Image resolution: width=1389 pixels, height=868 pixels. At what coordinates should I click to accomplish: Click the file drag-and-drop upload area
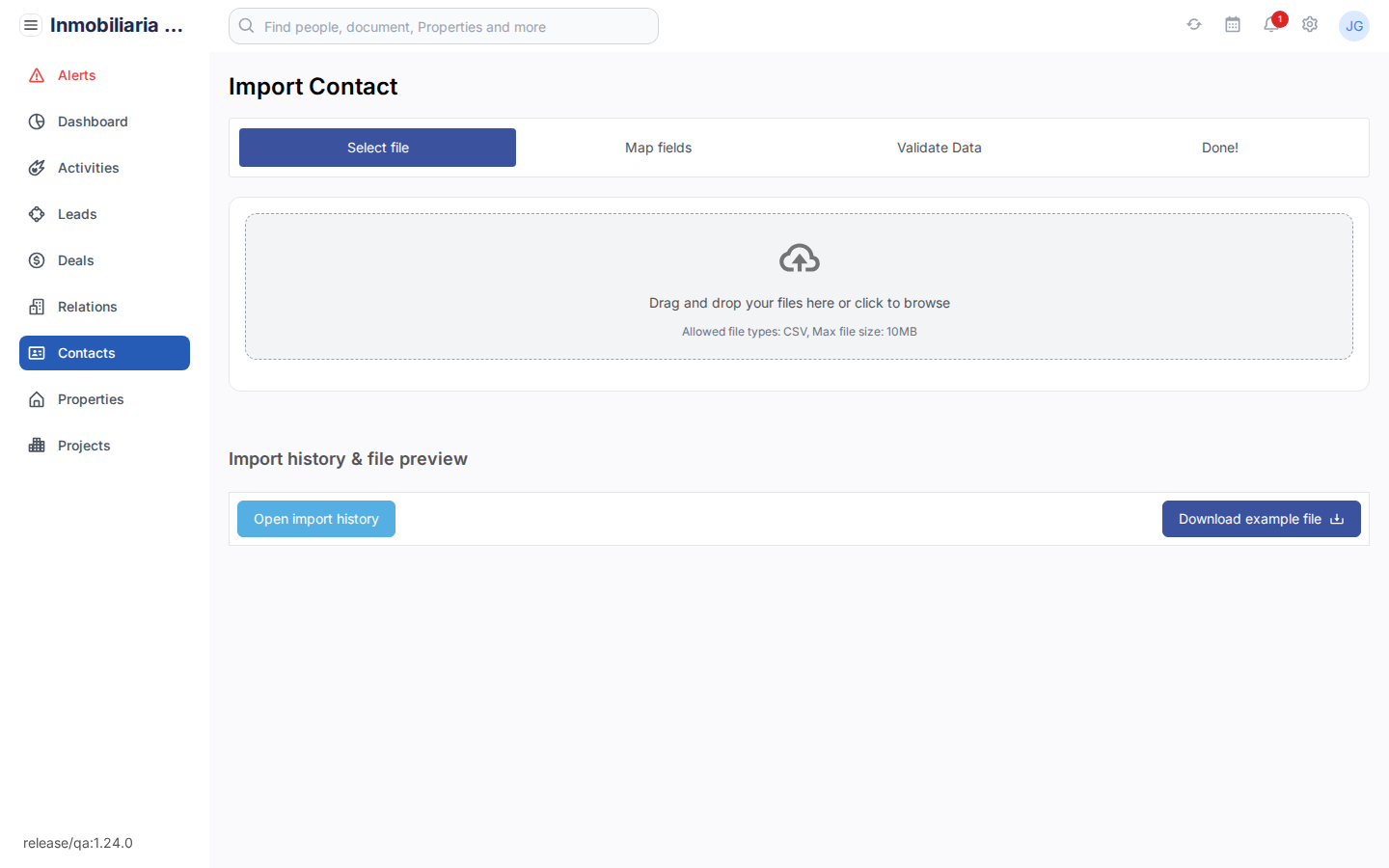(x=799, y=285)
